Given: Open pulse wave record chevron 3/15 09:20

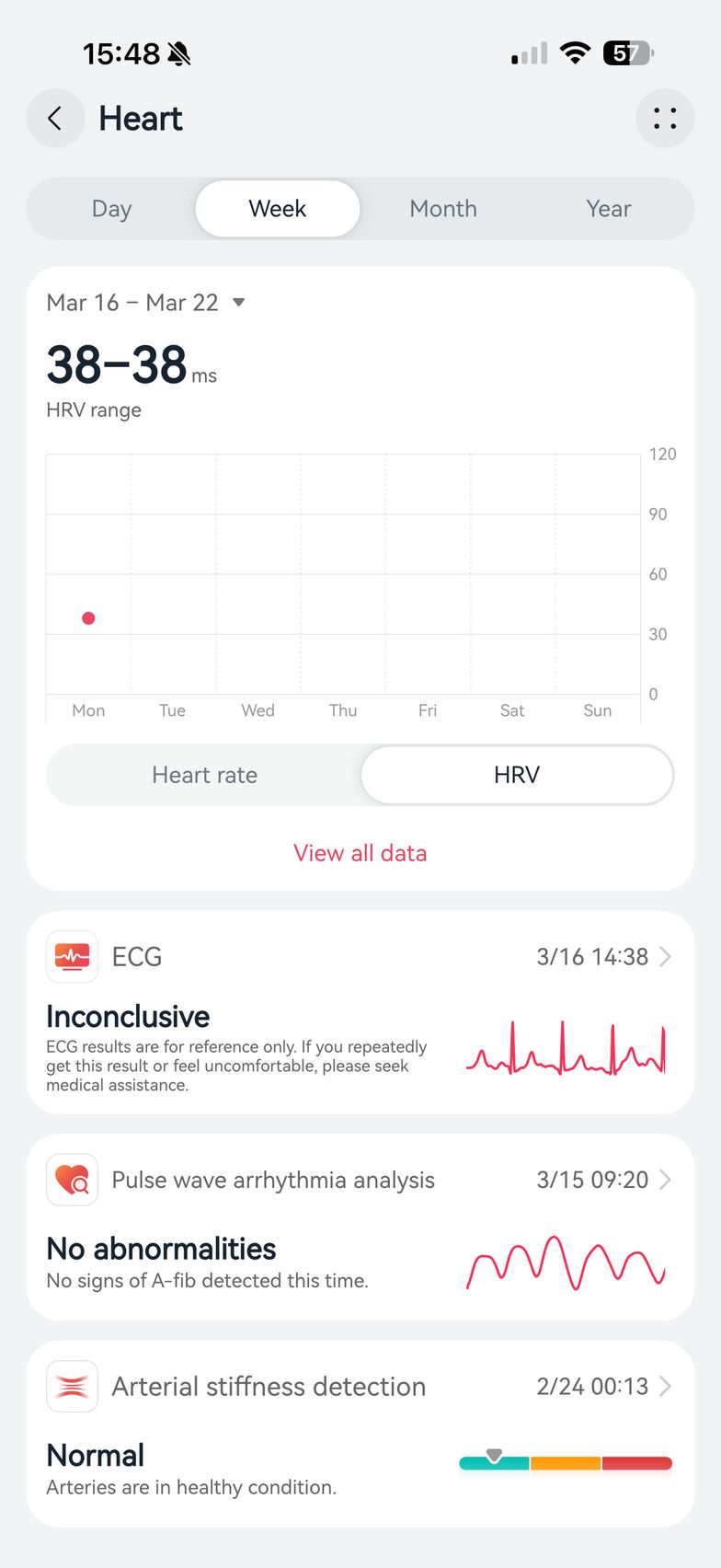Looking at the screenshot, I should [x=665, y=1180].
